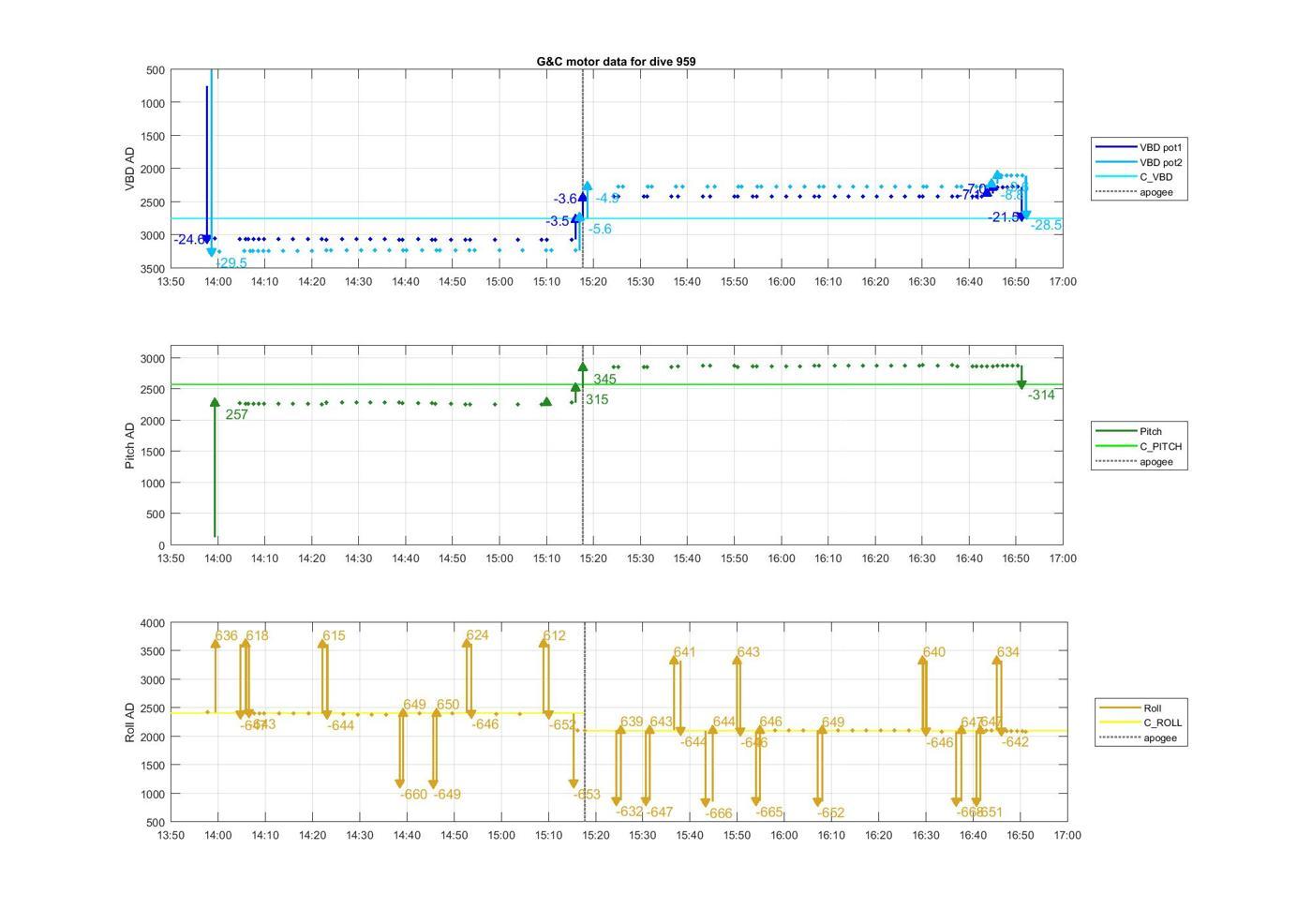Click the '612' roll annotation
Screen dimensions: 1312x924
pos(554,636)
